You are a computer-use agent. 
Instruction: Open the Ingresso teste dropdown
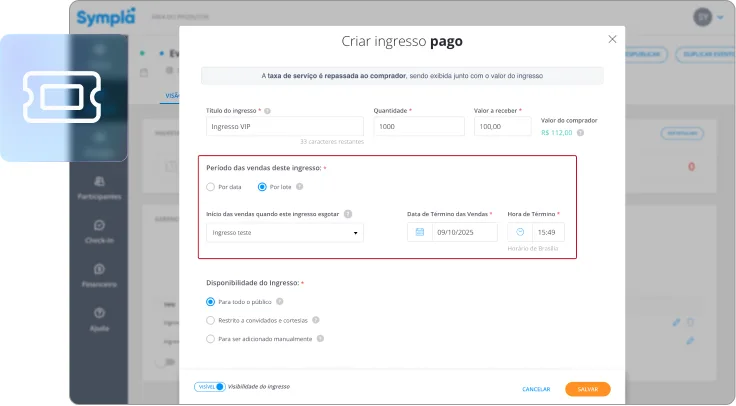coord(285,232)
